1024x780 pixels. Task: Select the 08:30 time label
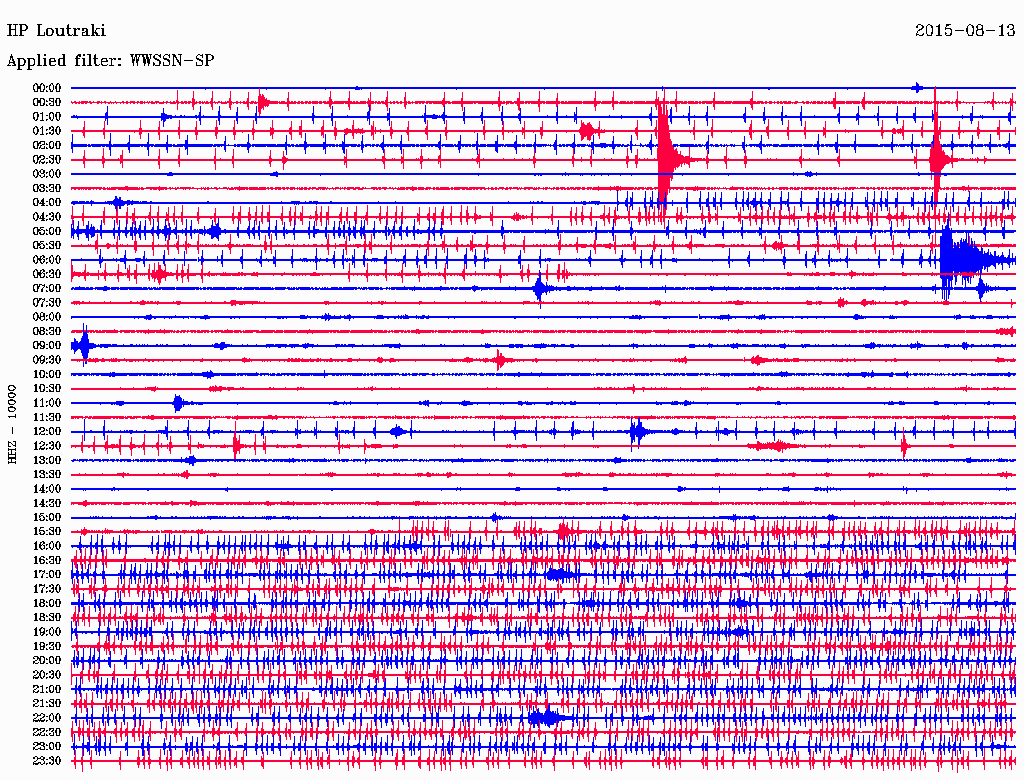pyautogui.click(x=47, y=332)
